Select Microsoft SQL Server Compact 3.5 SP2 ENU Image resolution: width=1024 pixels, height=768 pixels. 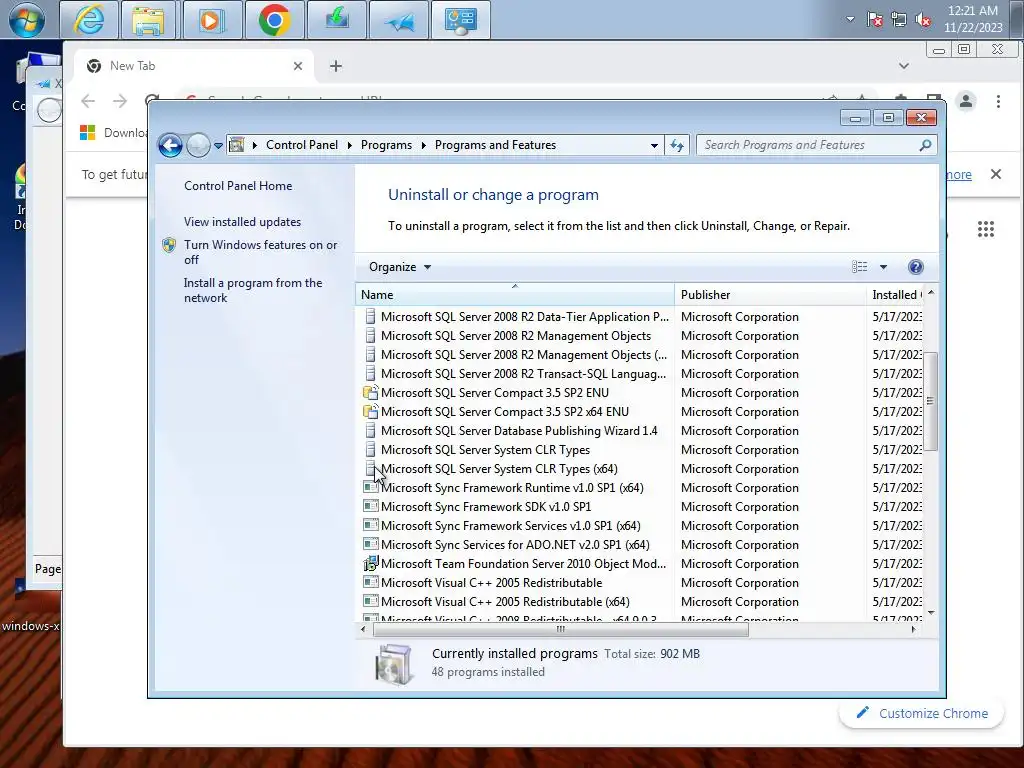[494, 393]
